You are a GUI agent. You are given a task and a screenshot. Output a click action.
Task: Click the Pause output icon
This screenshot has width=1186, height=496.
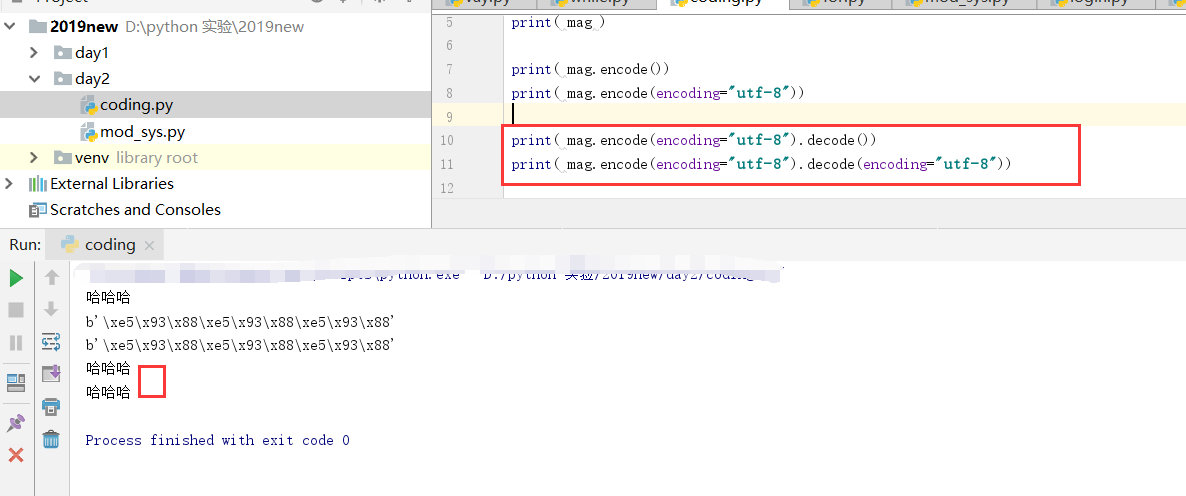click(x=16, y=343)
